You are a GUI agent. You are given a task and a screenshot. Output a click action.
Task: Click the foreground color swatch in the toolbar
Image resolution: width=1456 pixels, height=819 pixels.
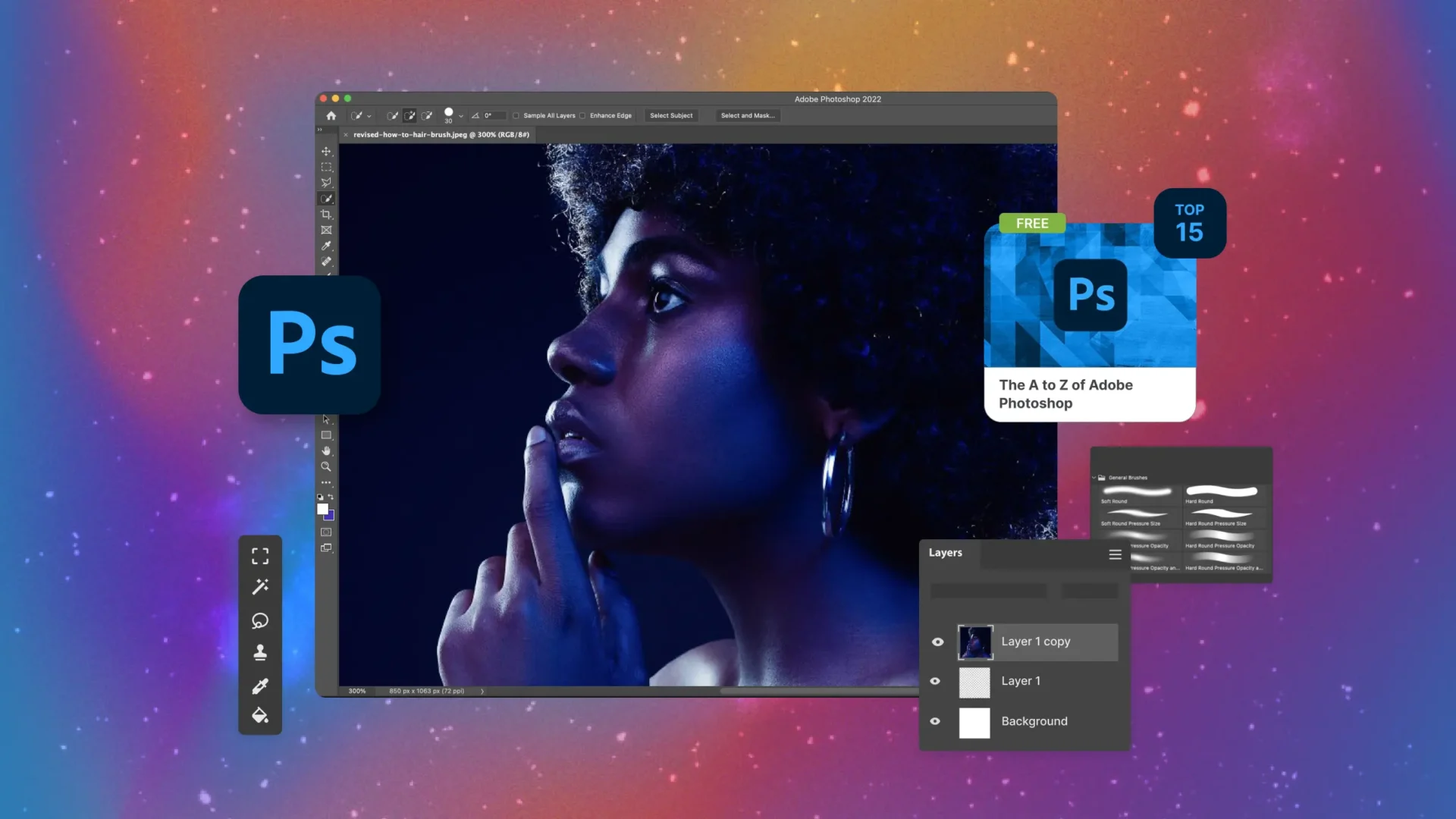(x=322, y=507)
